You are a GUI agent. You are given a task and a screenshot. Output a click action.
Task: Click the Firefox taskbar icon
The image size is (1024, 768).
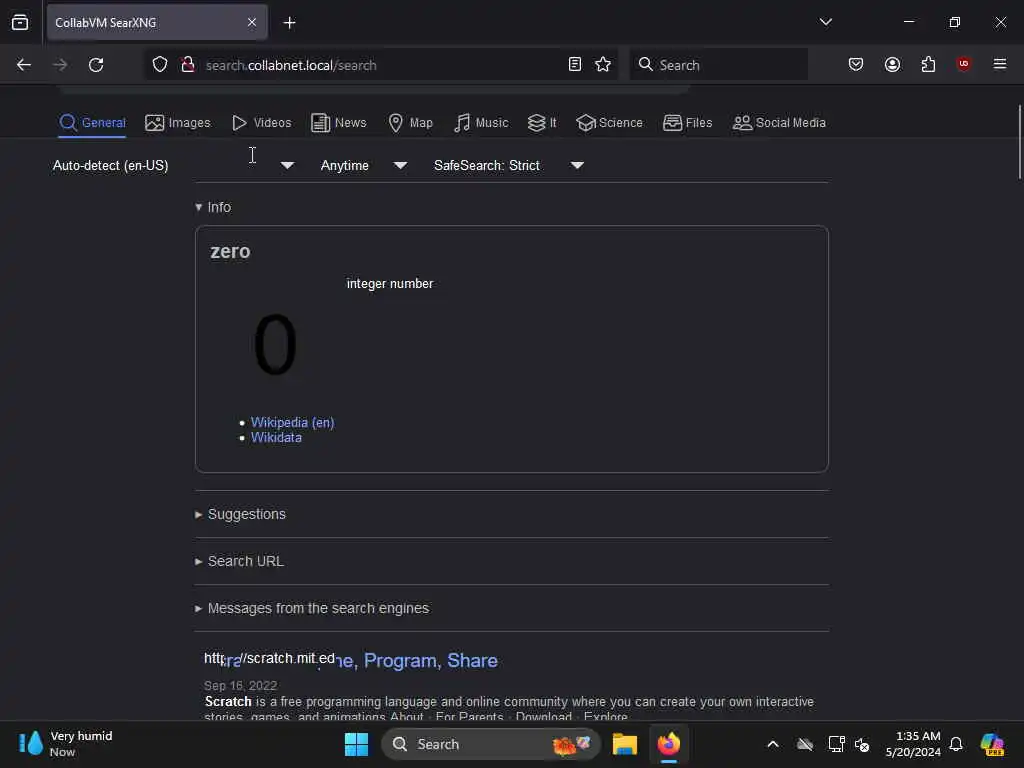(x=669, y=744)
